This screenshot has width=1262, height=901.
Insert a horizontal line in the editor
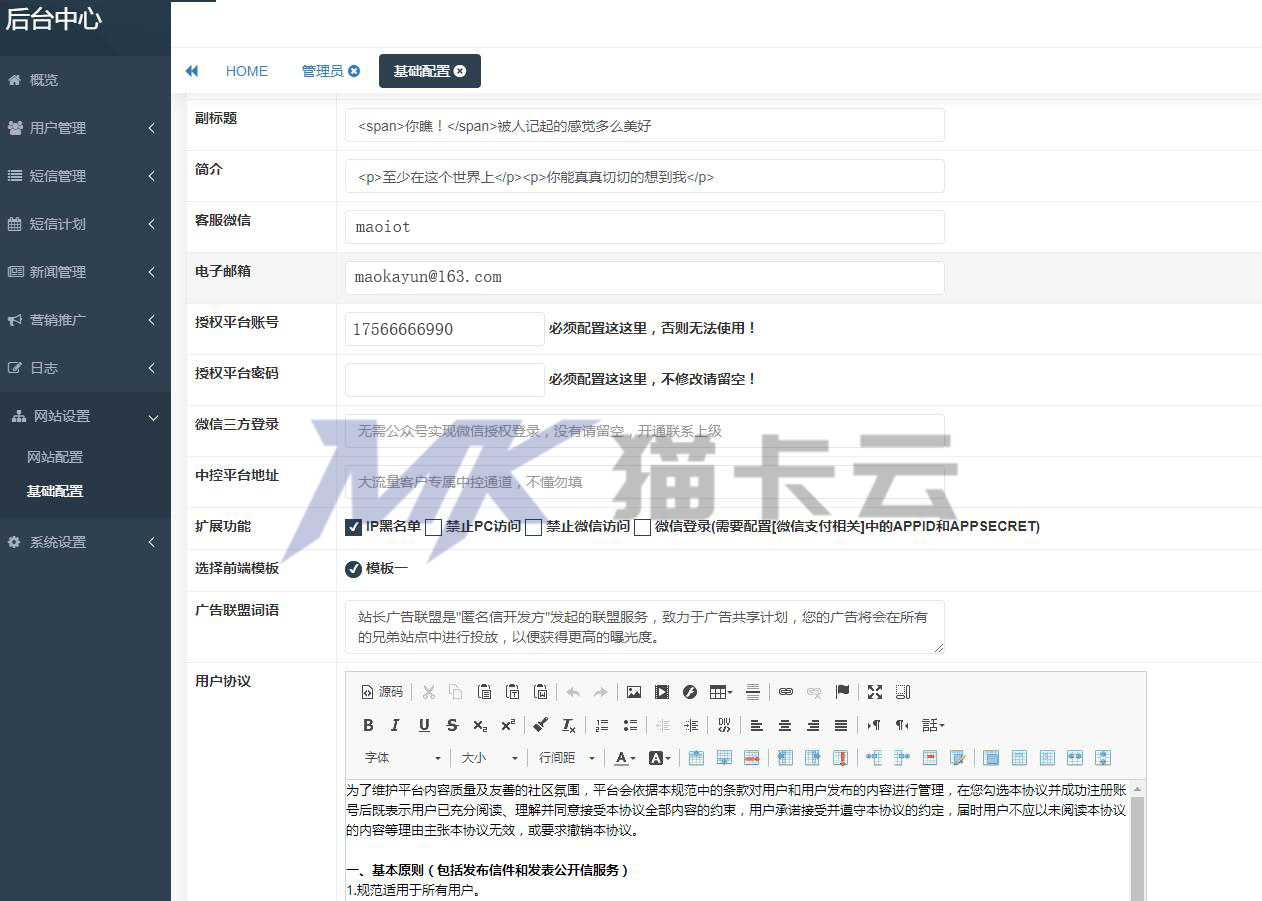click(x=753, y=692)
